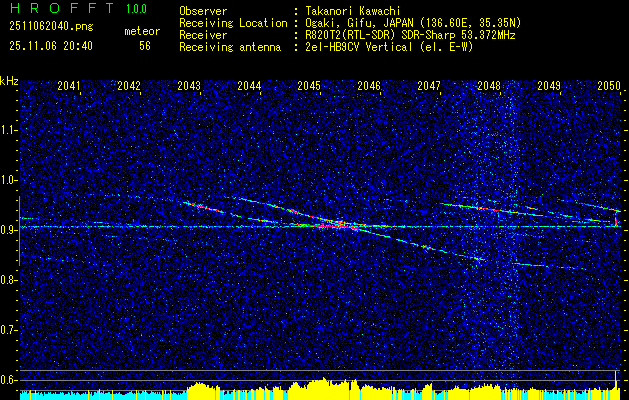Click the Receiving antenna label
Screen dimensions: 629x400
click(230, 47)
